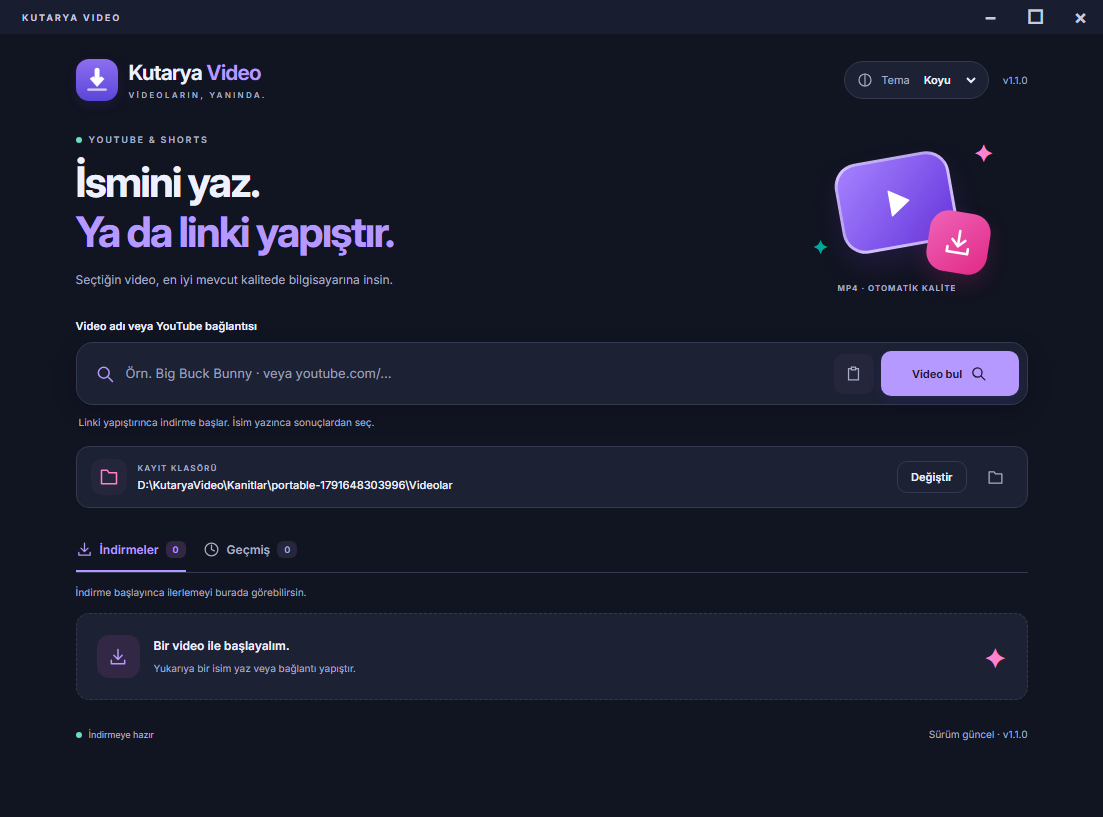Click the pink folder icon beside Kayıt Klasörü

pyautogui.click(x=109, y=477)
